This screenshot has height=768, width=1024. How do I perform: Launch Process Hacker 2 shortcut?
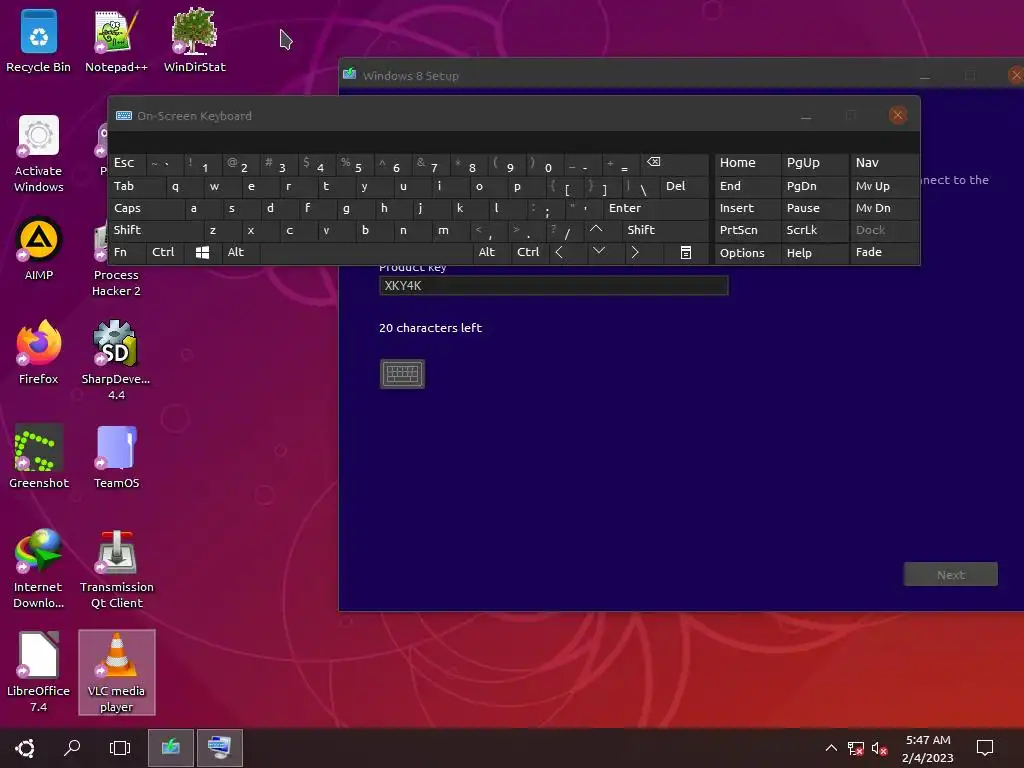(116, 257)
